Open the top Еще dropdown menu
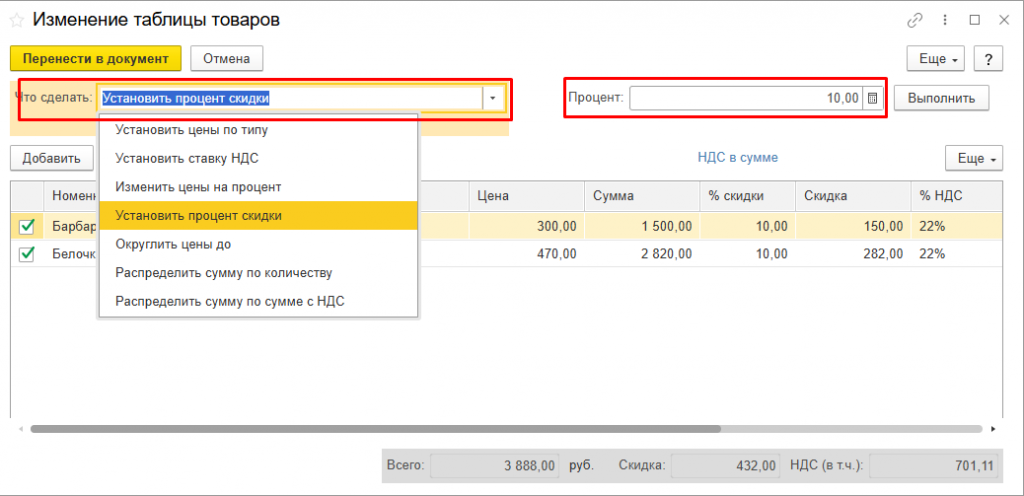Image resolution: width=1024 pixels, height=496 pixels. point(936,59)
